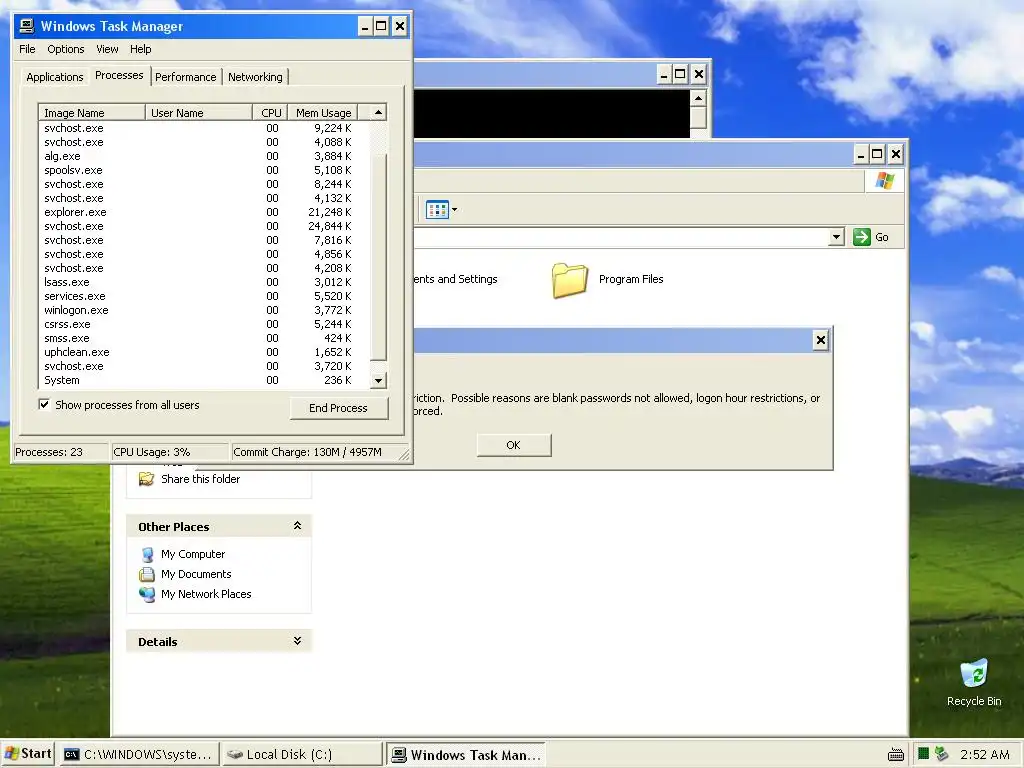Open the View menu in Task Manager
Screen dimensions: 1024x768
[107, 49]
